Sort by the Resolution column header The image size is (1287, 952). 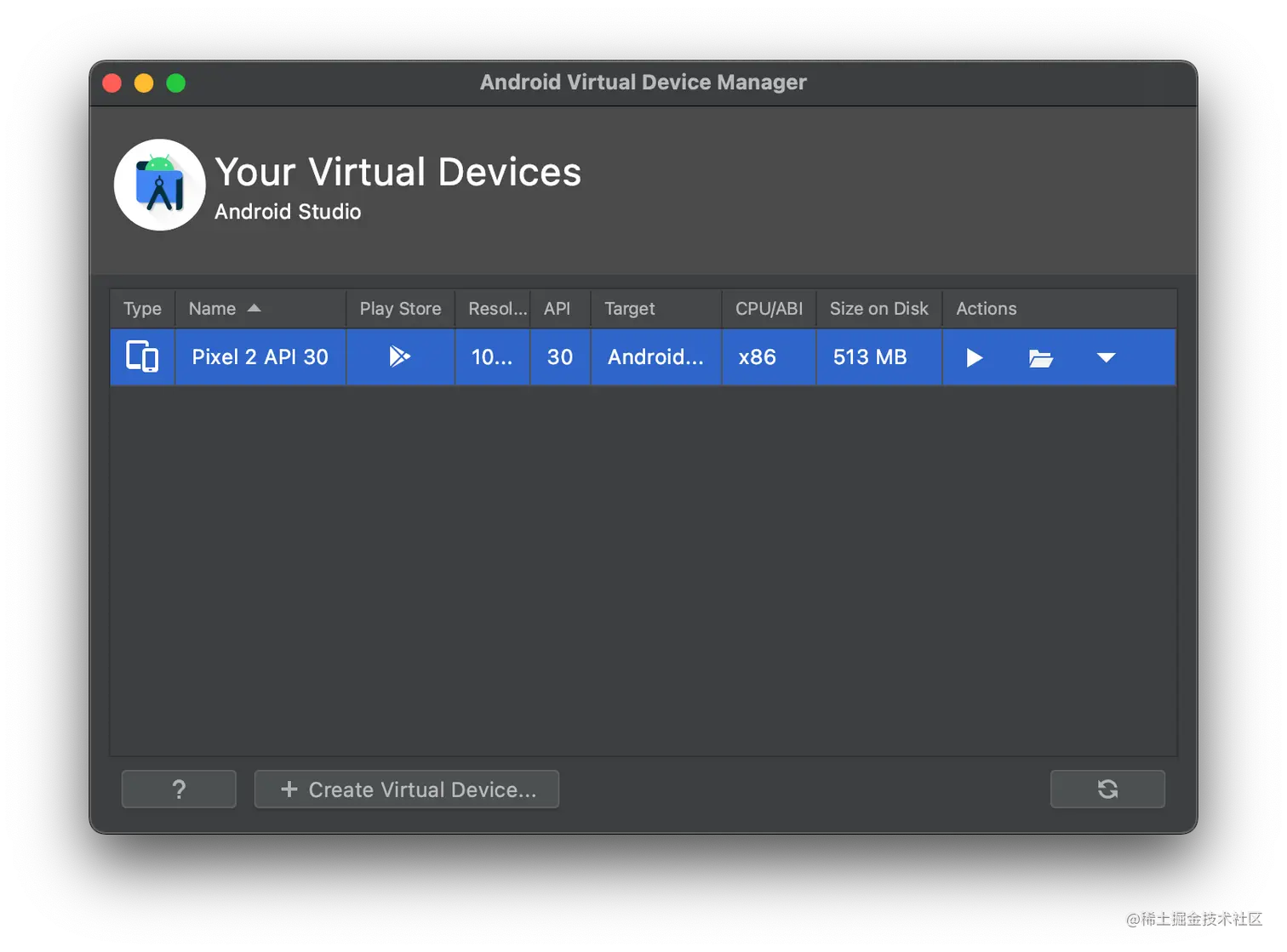(493, 308)
